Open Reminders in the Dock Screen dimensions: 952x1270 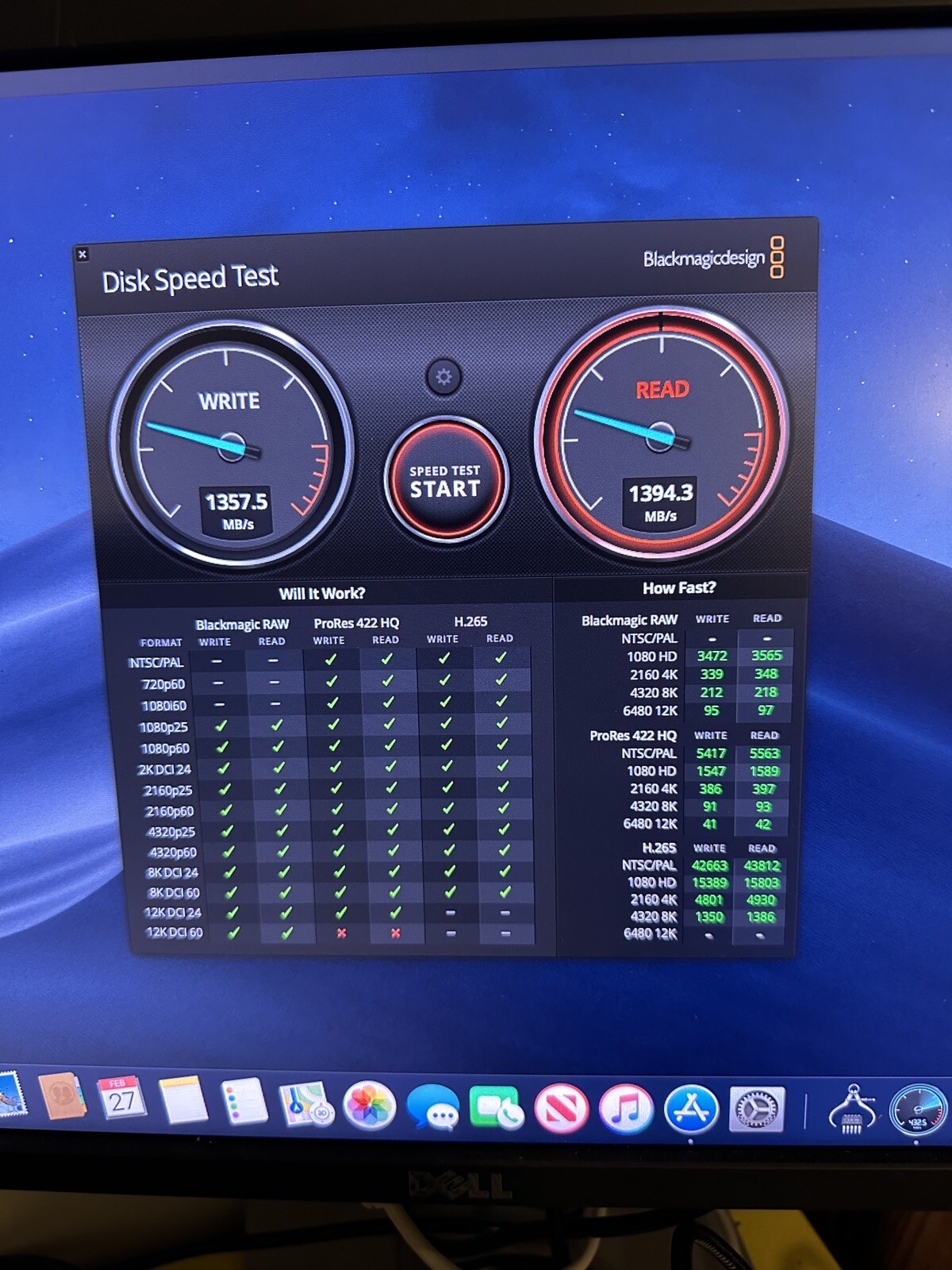click(x=243, y=1102)
